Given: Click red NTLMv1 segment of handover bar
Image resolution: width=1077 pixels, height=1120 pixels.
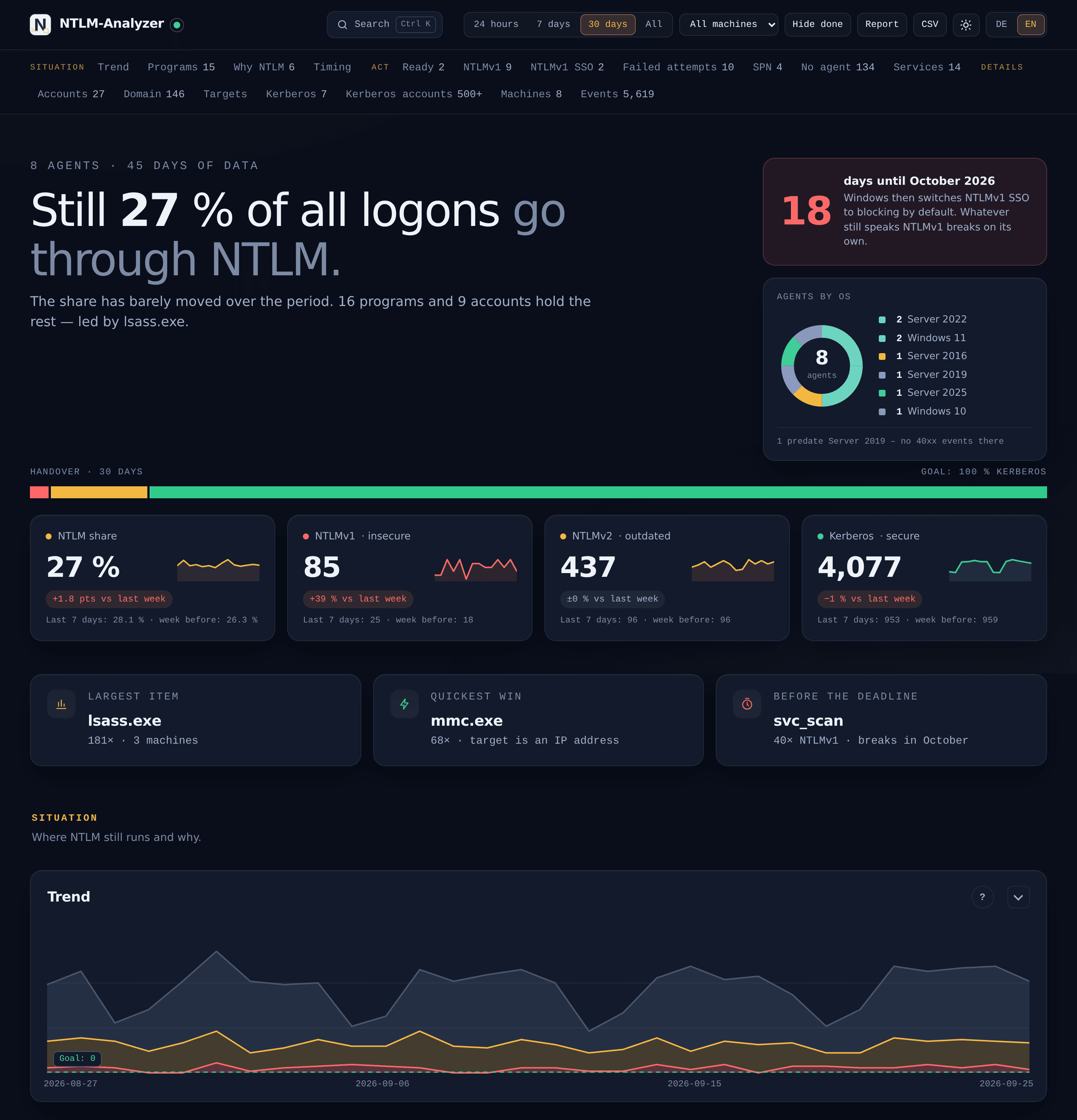Looking at the screenshot, I should point(39,493).
